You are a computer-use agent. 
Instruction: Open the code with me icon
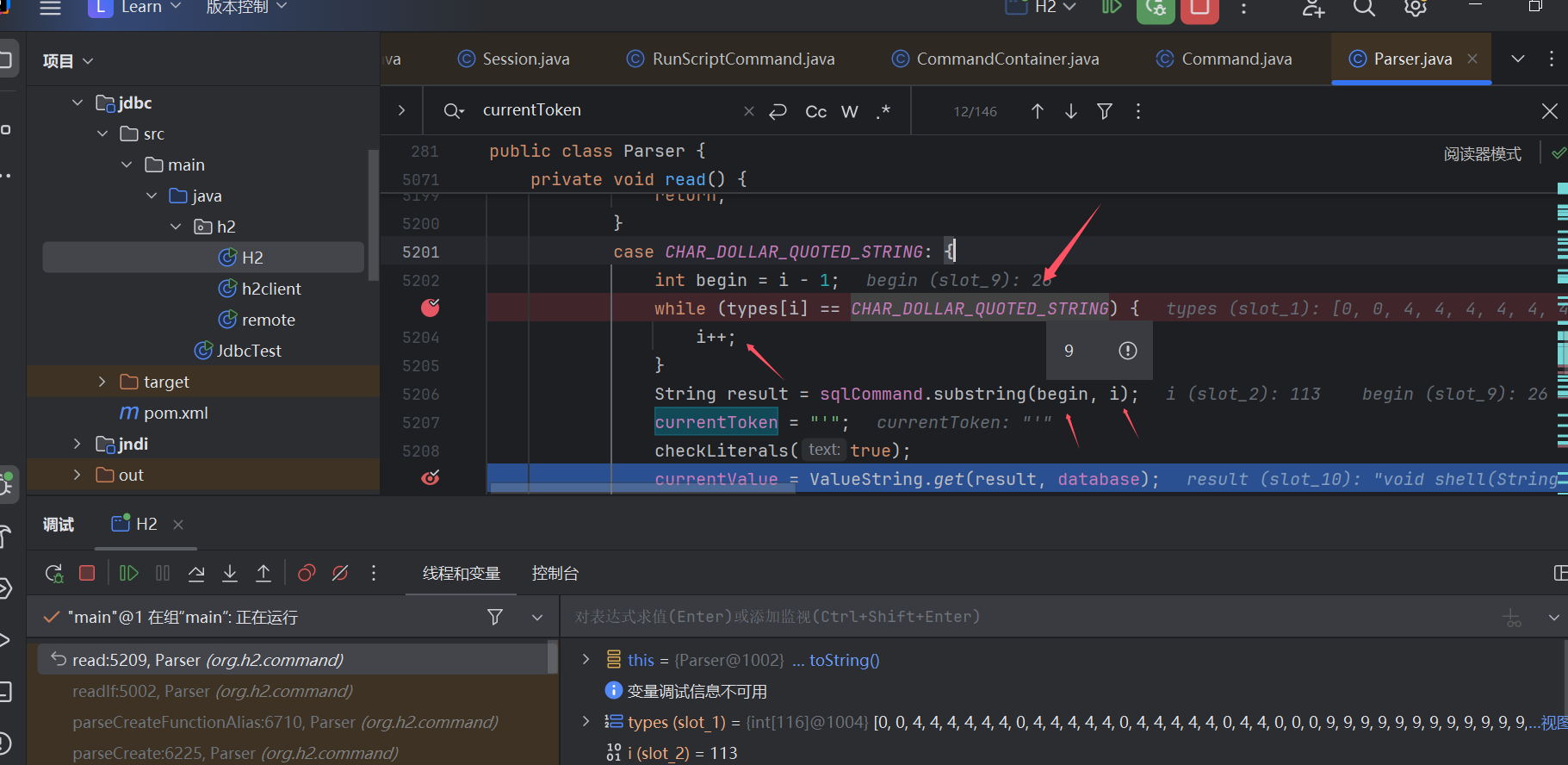click(1313, 9)
